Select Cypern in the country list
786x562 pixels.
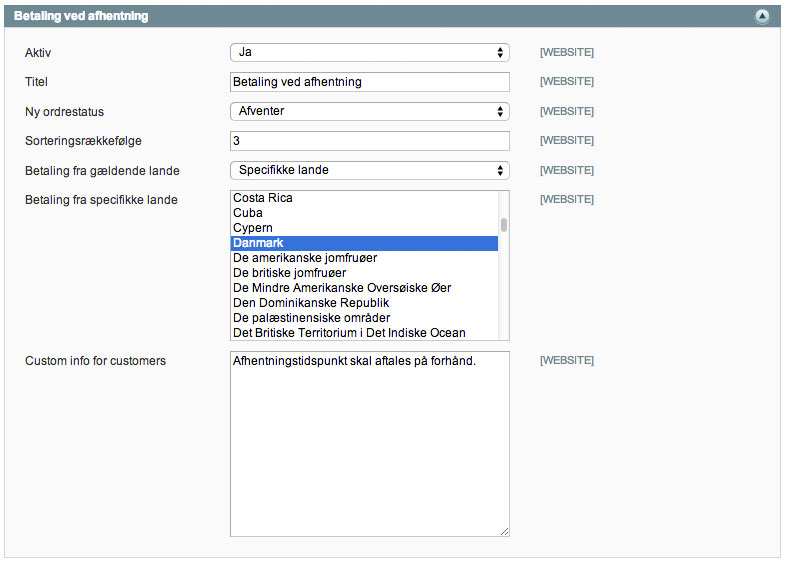tap(364, 228)
